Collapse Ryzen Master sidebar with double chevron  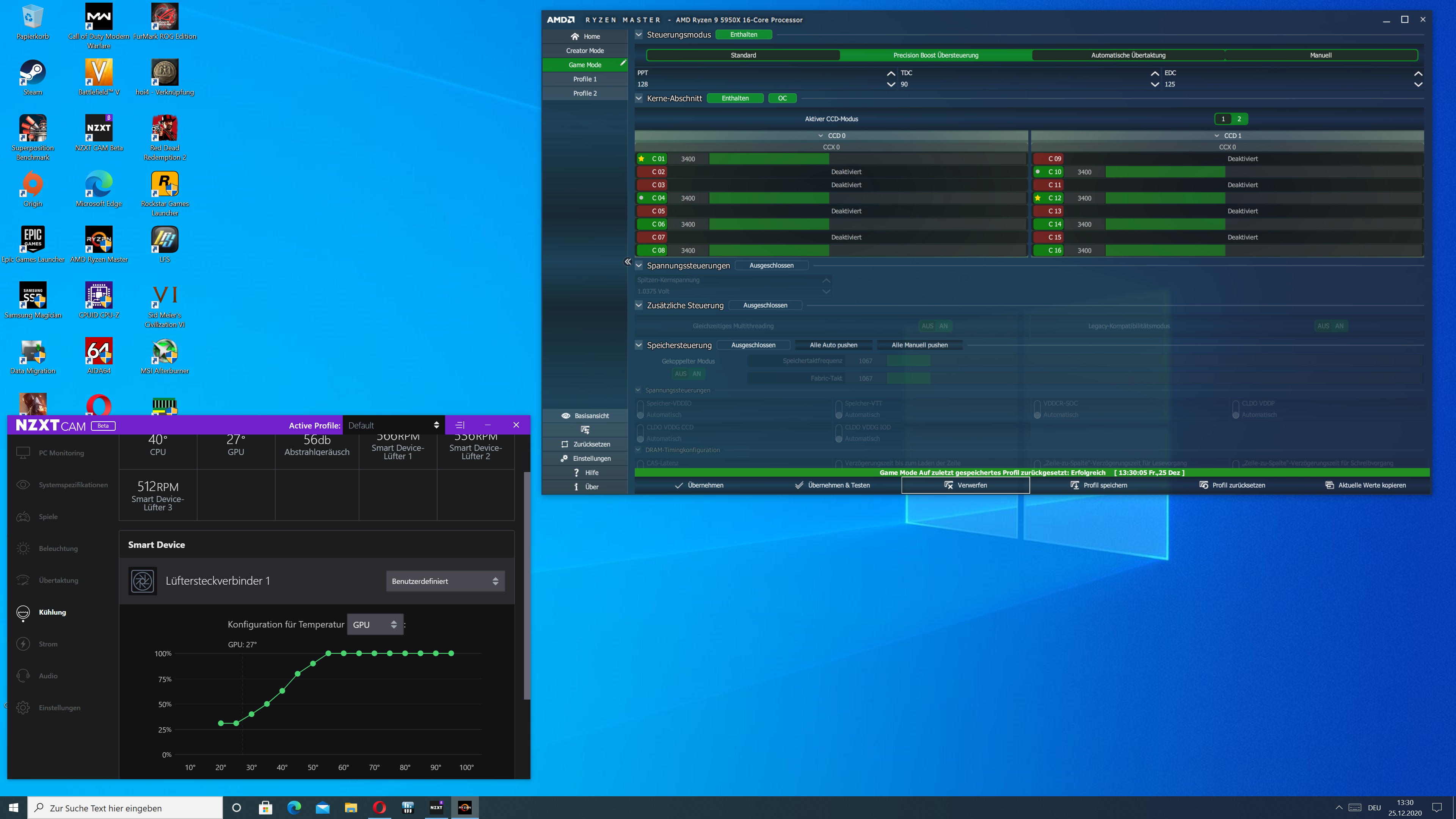coord(628,262)
